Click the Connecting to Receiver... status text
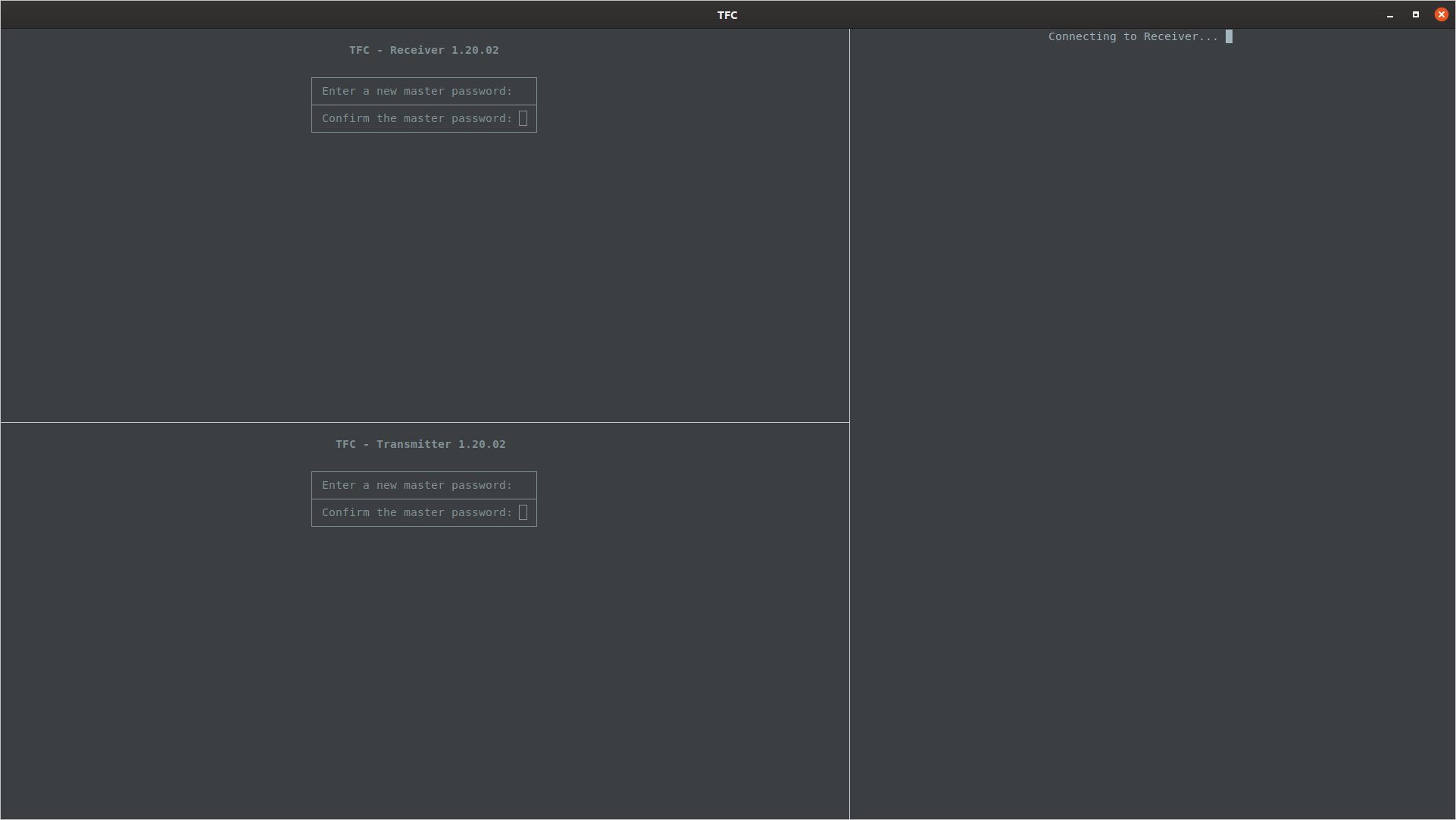 coord(1133,36)
